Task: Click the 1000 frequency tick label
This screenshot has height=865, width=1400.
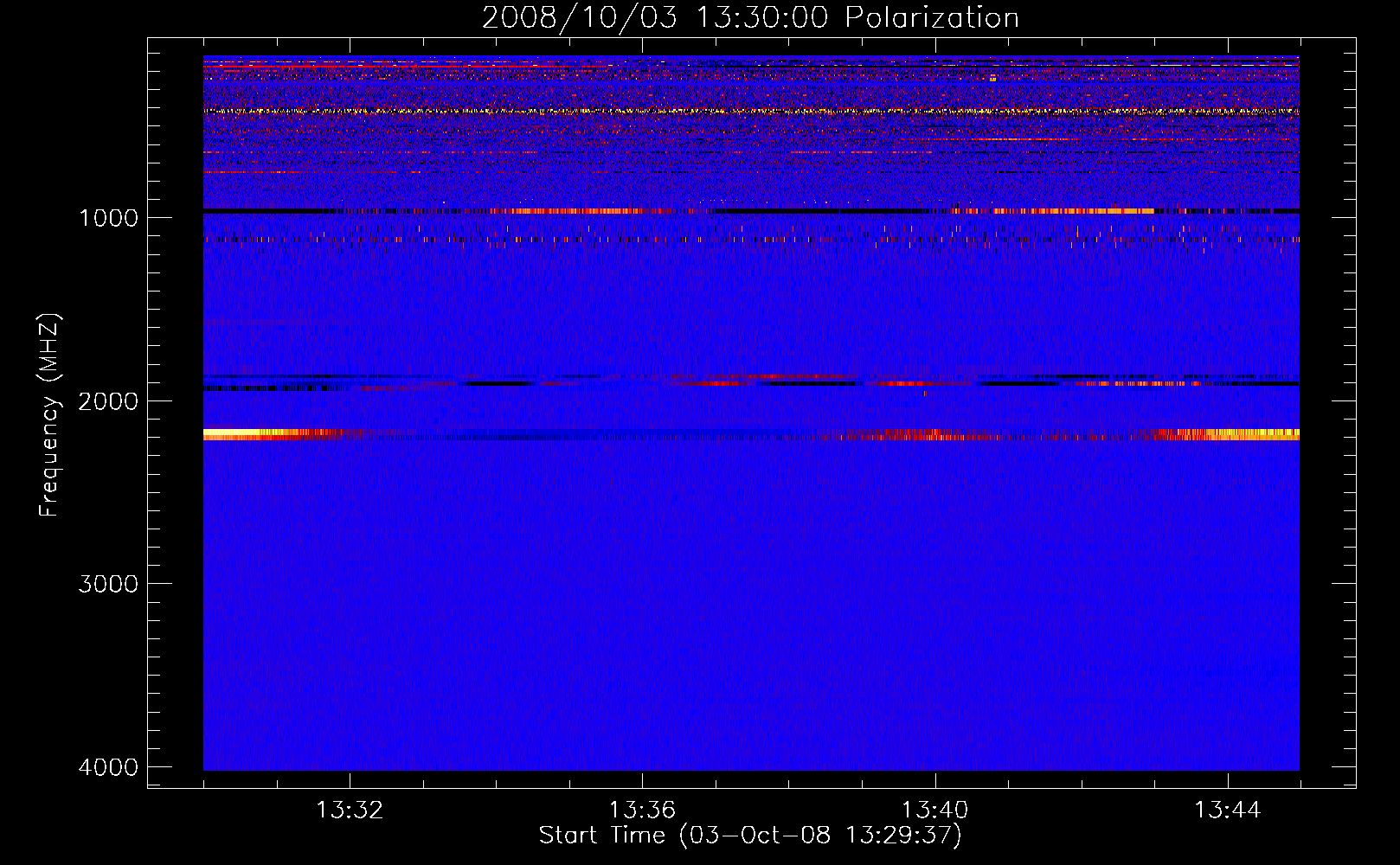Action: 108,218
